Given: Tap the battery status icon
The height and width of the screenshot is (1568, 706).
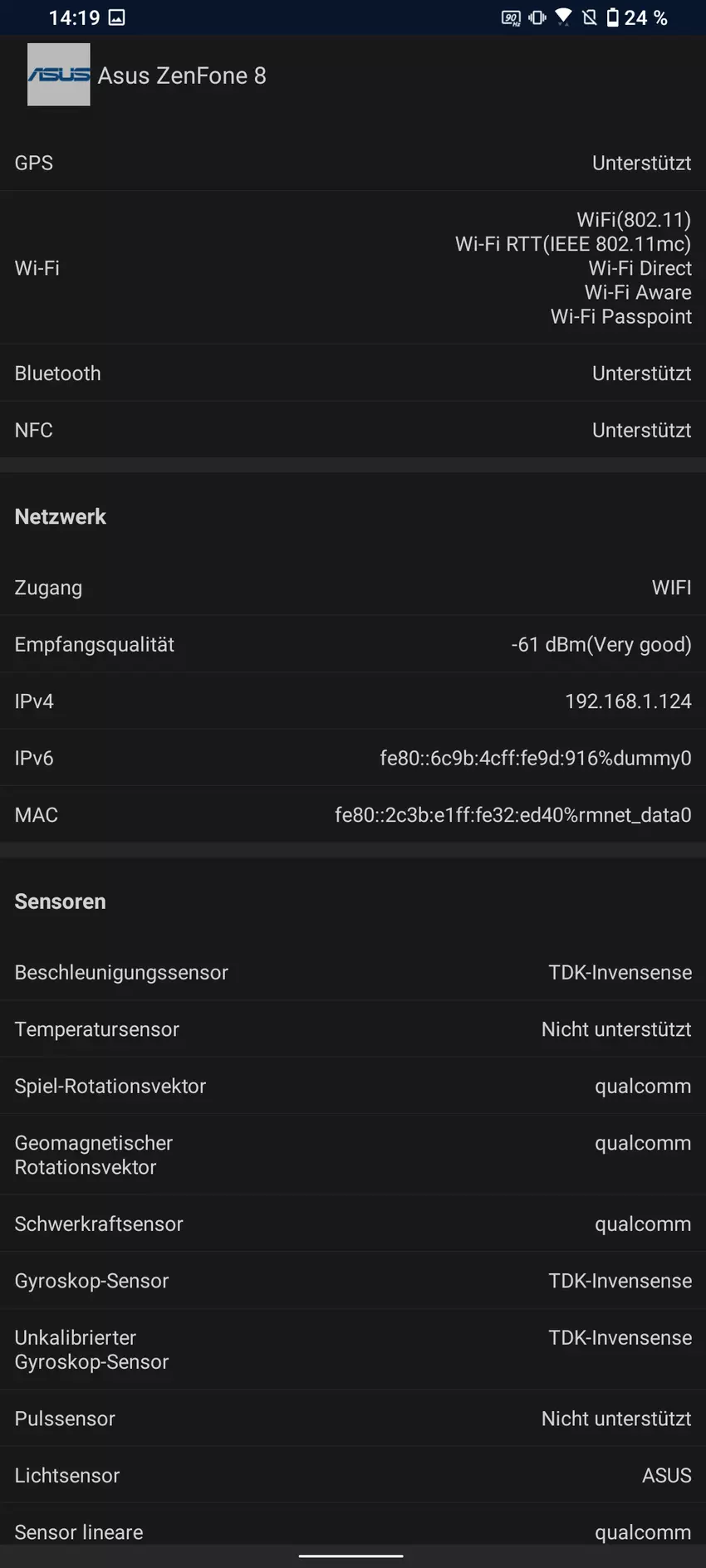Looking at the screenshot, I should click(613, 17).
